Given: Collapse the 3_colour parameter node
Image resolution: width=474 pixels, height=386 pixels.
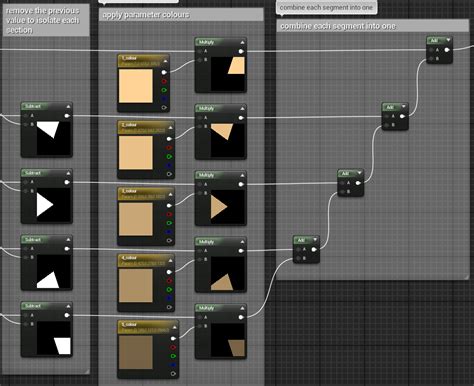Looking at the screenshot, I should coord(170,194).
